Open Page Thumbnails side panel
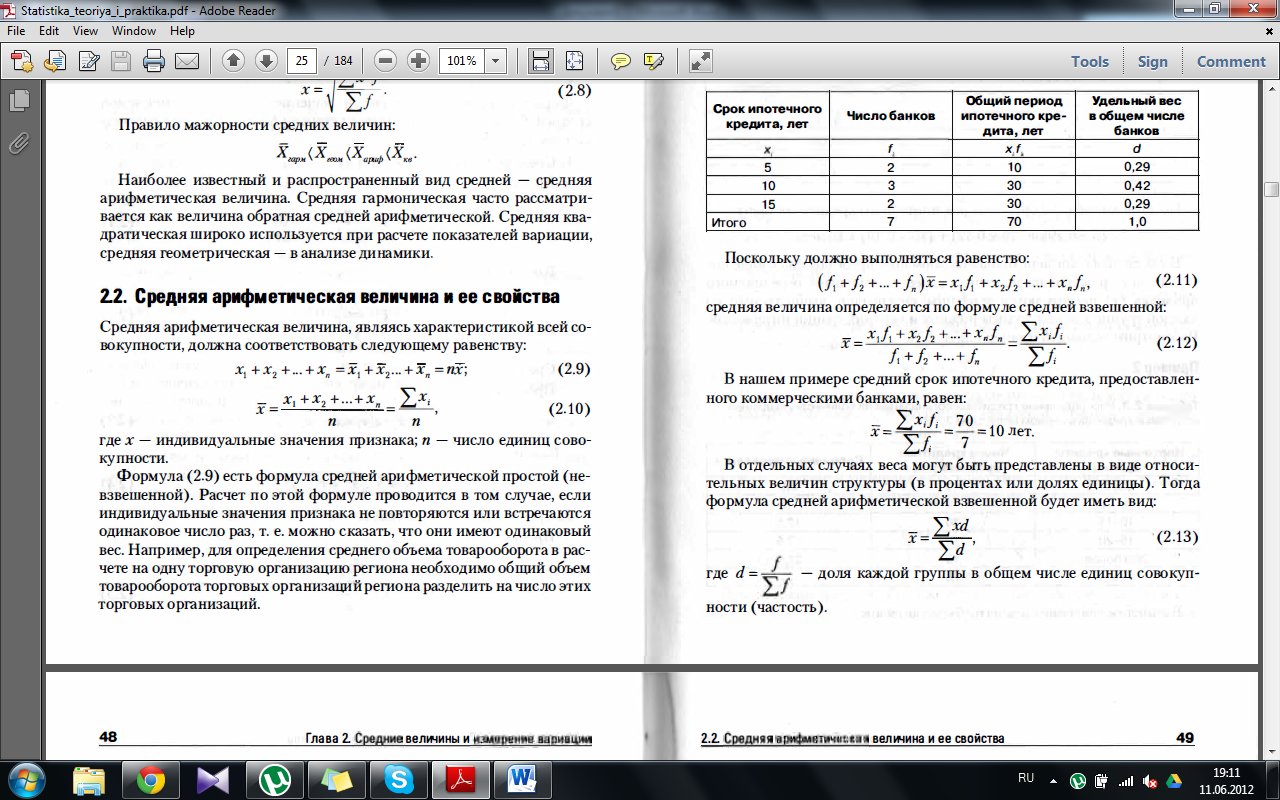The width and height of the screenshot is (1280, 800). (18, 101)
